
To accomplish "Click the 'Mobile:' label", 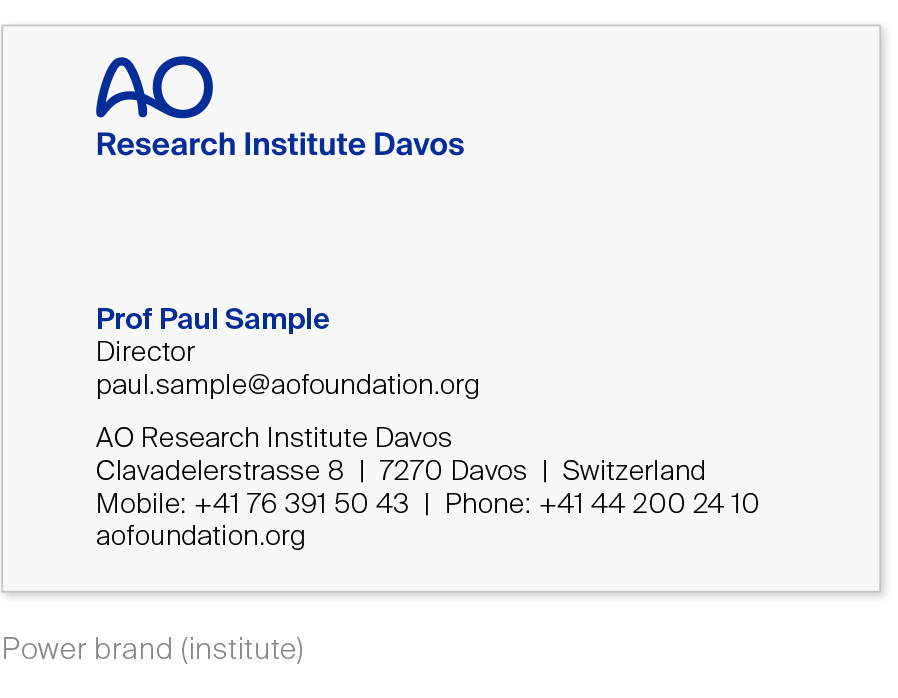I will coord(141,503).
